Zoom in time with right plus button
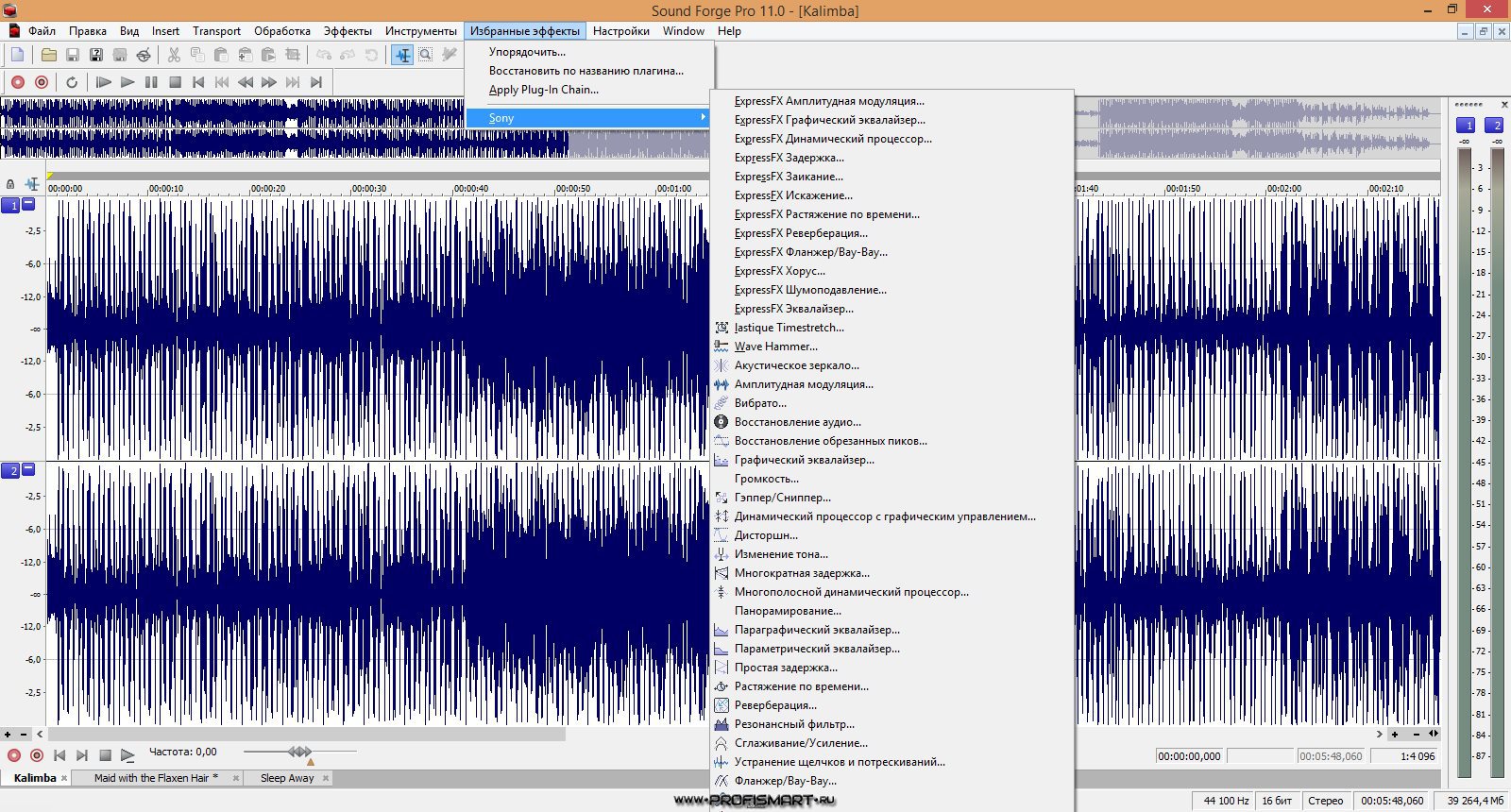The image size is (1511, 812). (x=1395, y=734)
